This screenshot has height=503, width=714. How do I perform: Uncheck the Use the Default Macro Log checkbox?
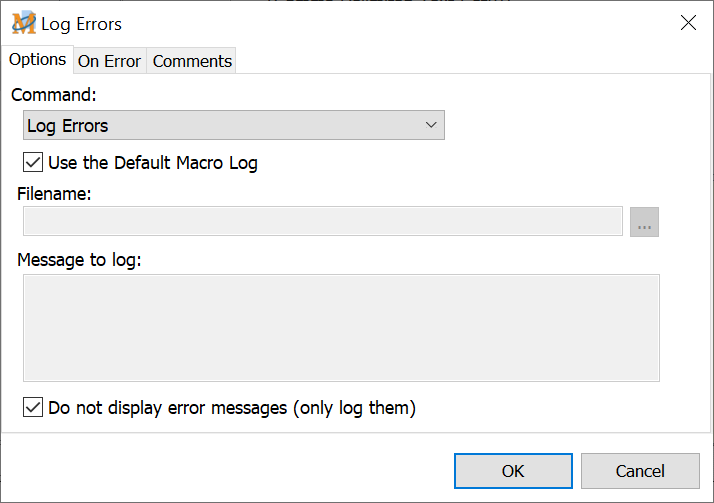tap(33, 162)
